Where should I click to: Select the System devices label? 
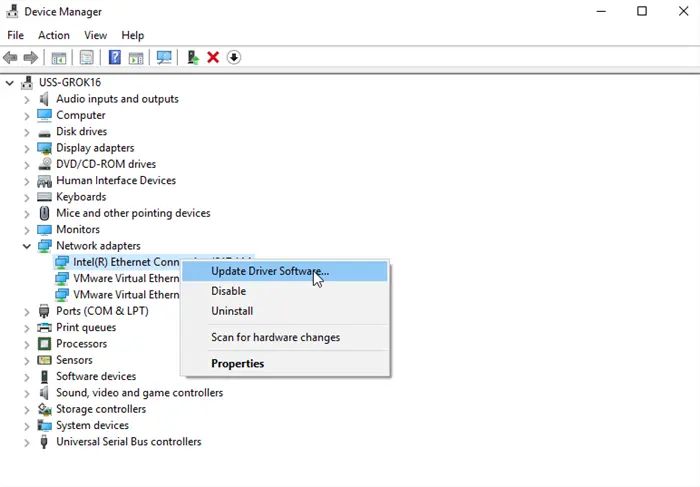click(x=92, y=425)
